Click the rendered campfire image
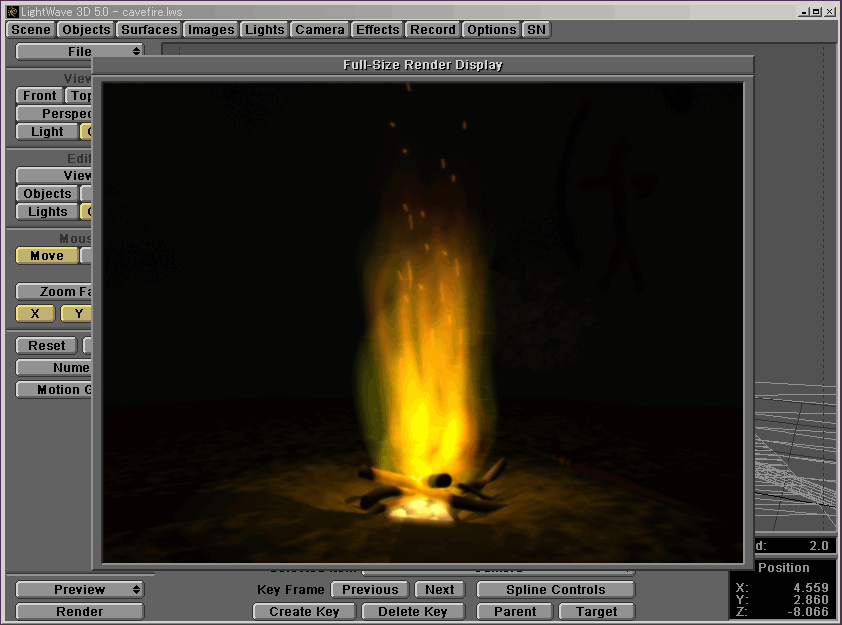842x625 pixels. 423,322
